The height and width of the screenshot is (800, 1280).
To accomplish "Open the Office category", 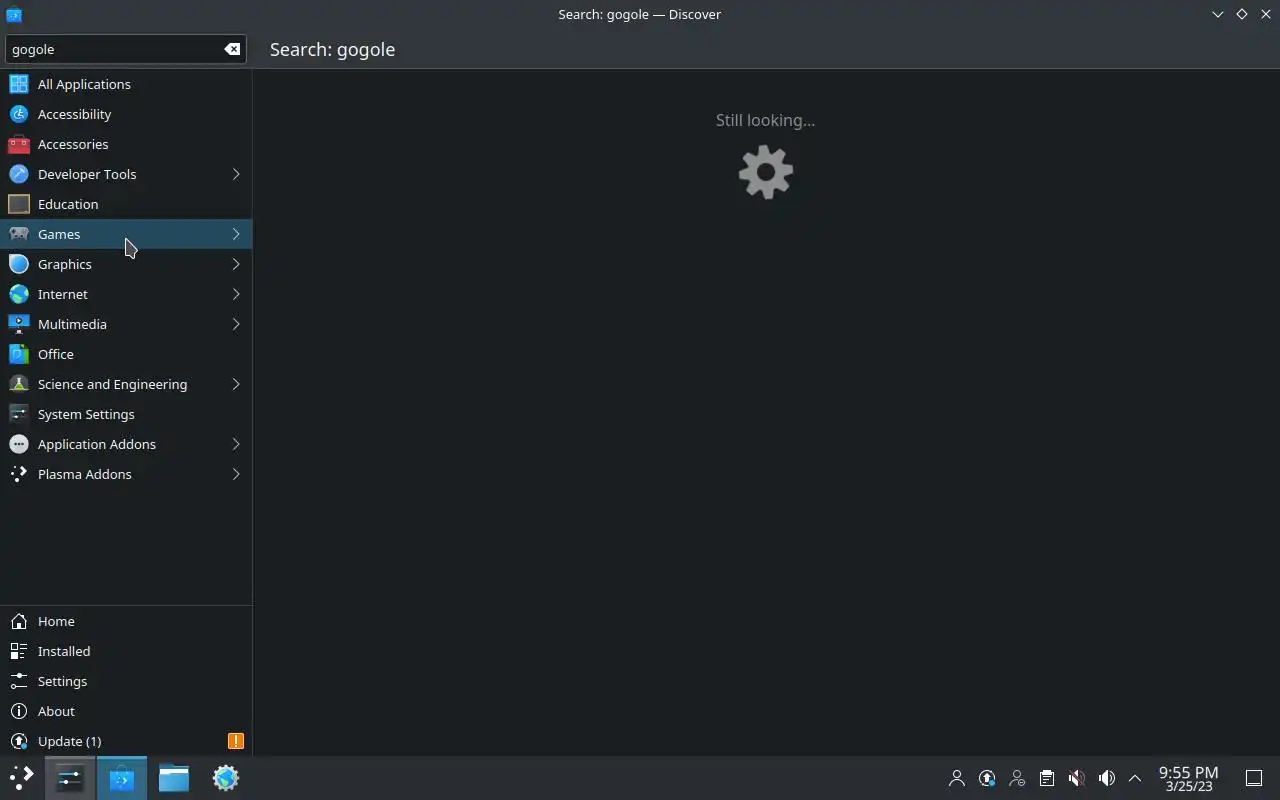I will (x=126, y=354).
